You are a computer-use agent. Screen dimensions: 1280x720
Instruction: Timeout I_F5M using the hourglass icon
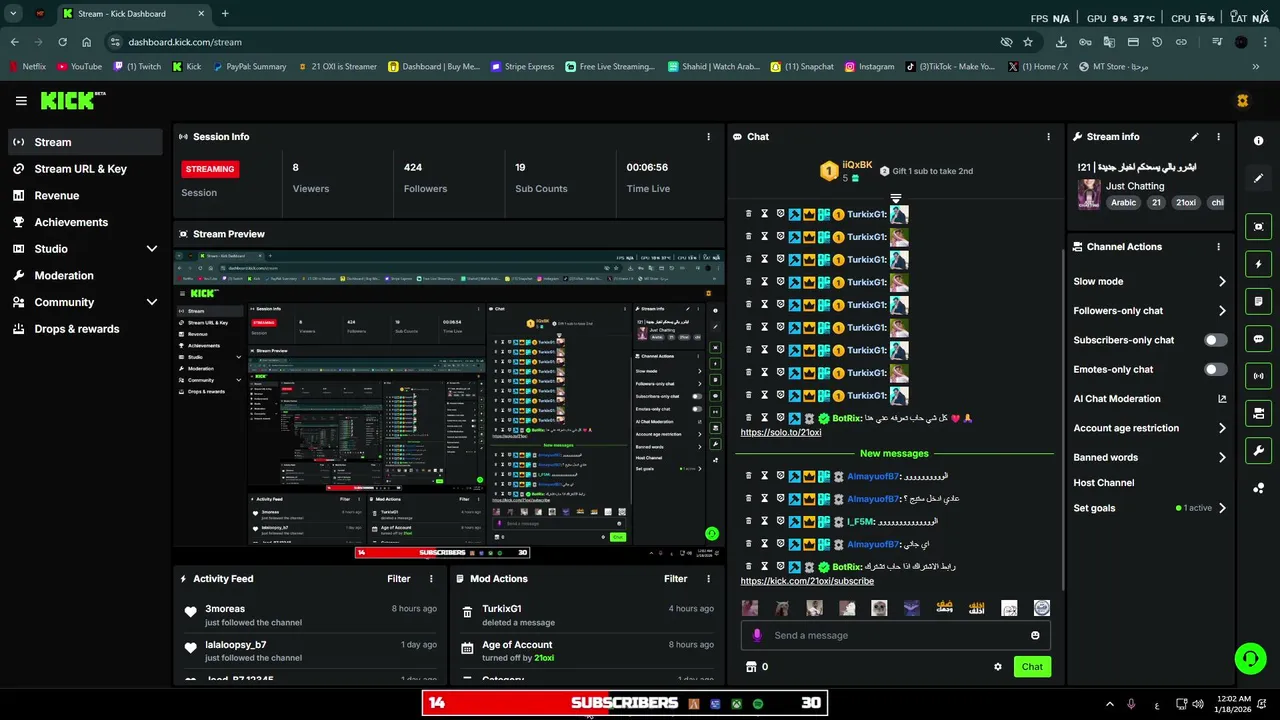tap(764, 522)
